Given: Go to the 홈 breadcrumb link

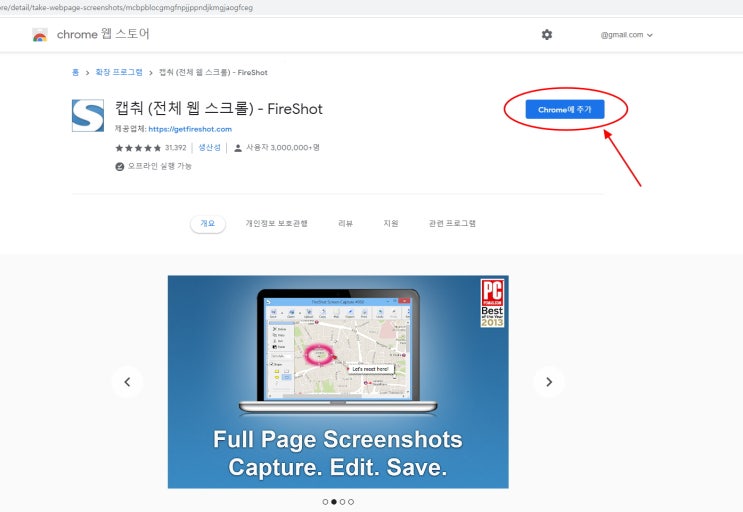Looking at the screenshot, I should pos(75,72).
